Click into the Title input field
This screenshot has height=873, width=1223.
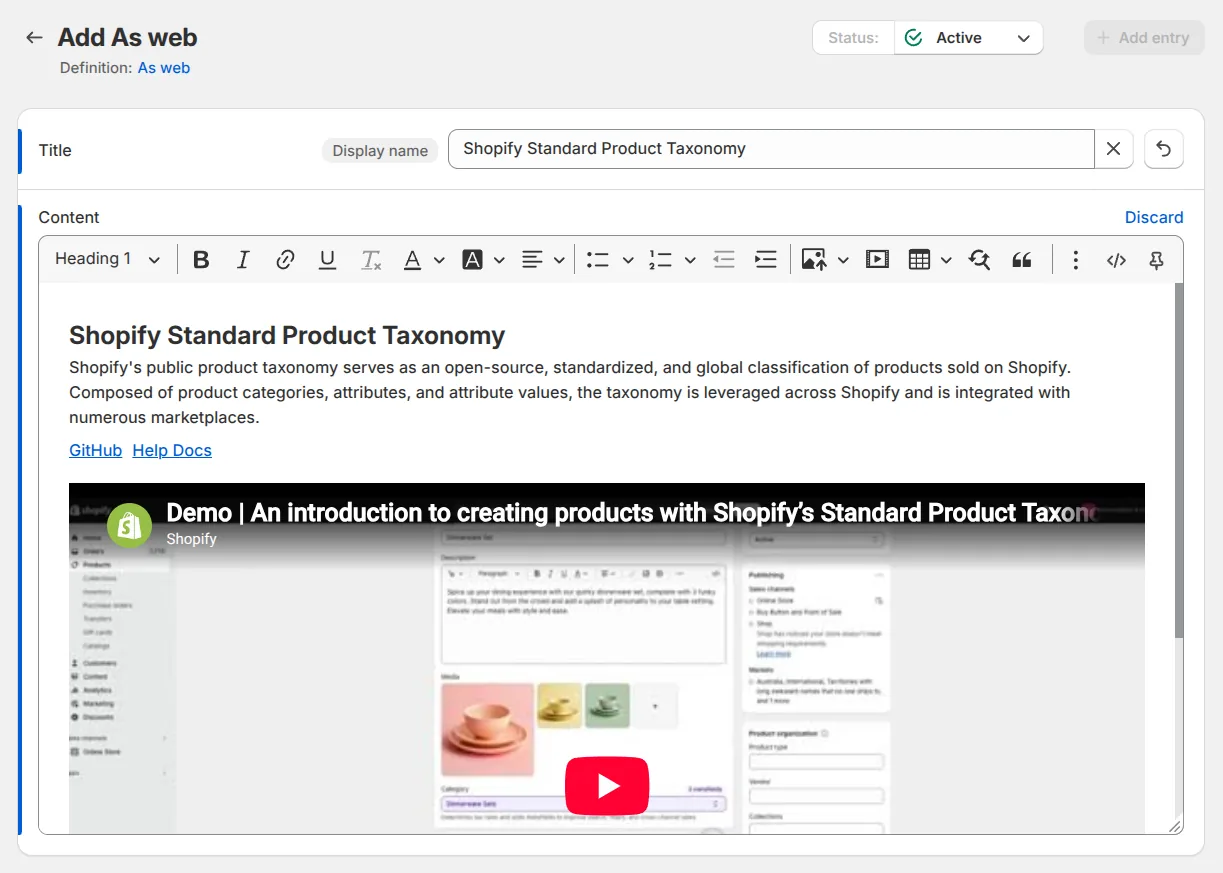click(771, 149)
